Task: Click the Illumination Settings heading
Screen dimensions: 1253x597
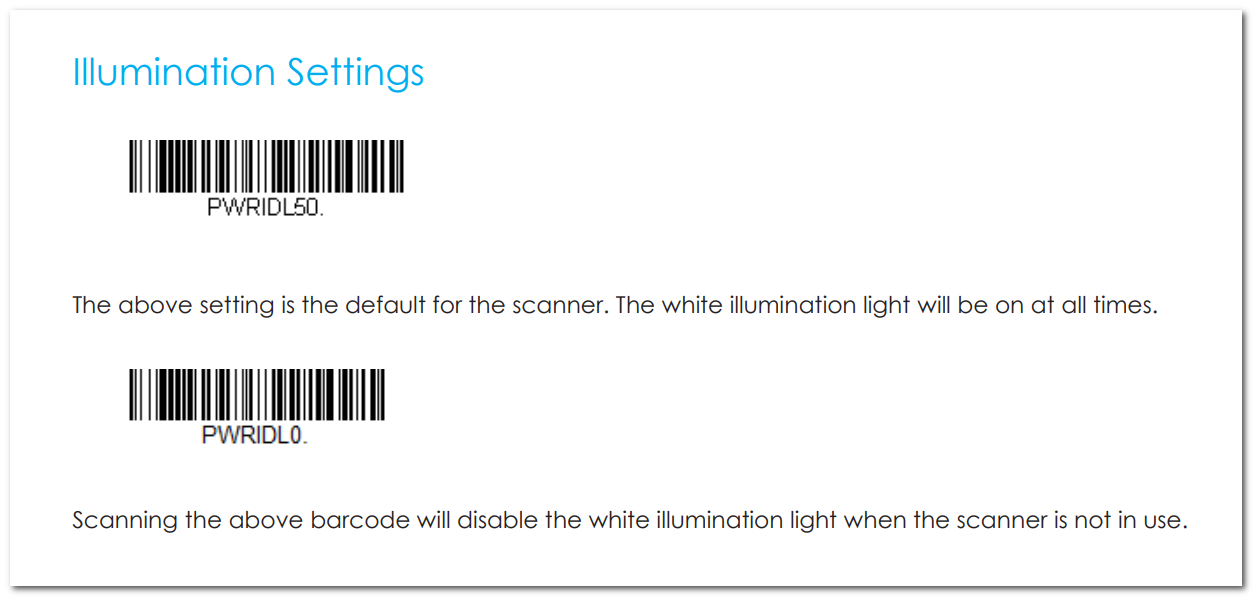Action: (248, 73)
